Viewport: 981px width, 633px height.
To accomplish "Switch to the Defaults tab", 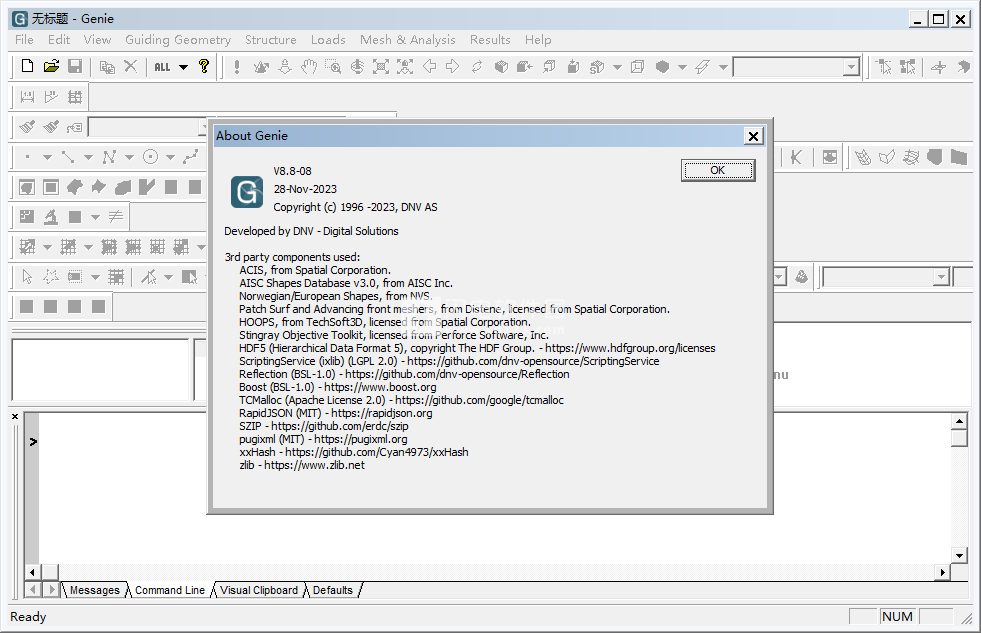I will (333, 590).
